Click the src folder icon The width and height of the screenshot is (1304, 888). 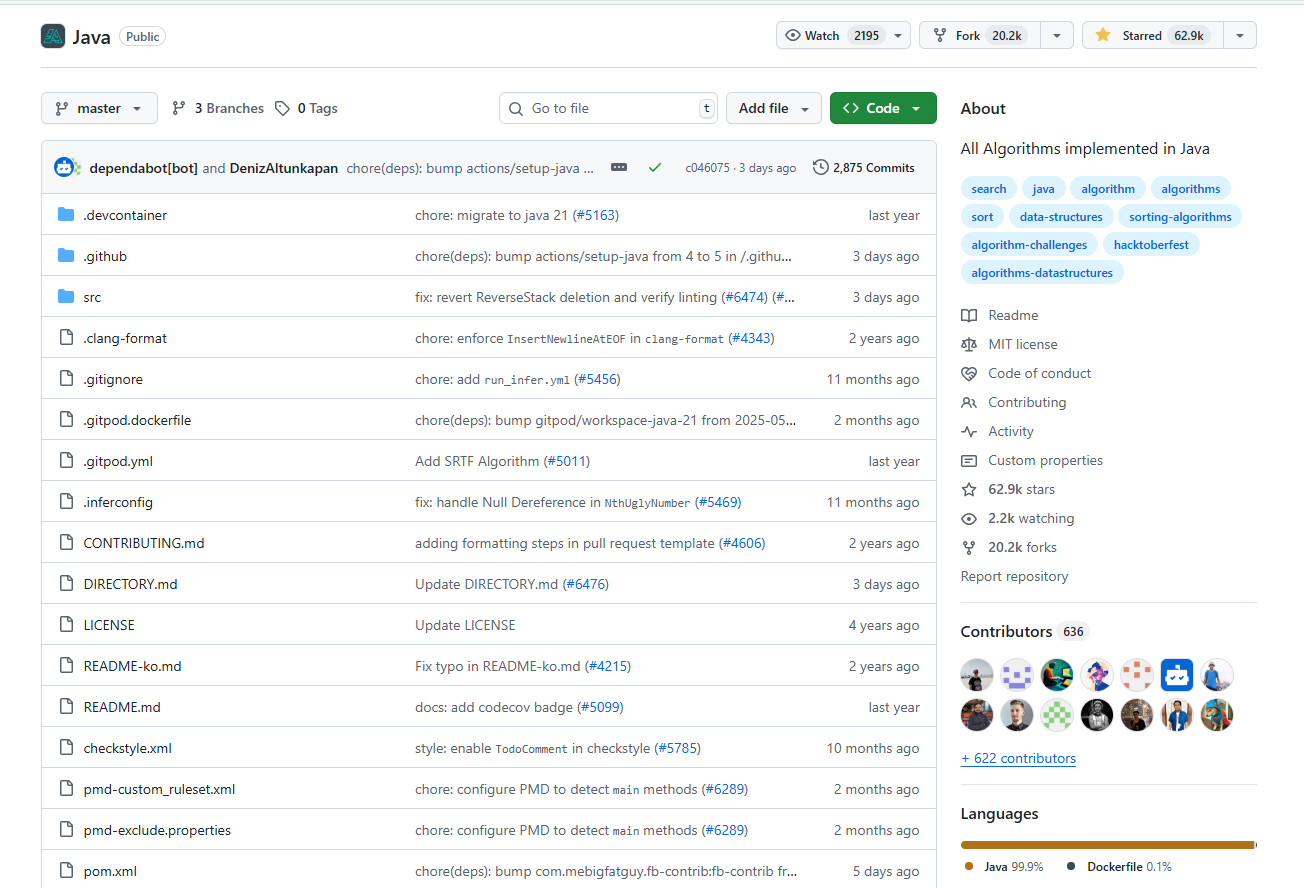click(66, 297)
